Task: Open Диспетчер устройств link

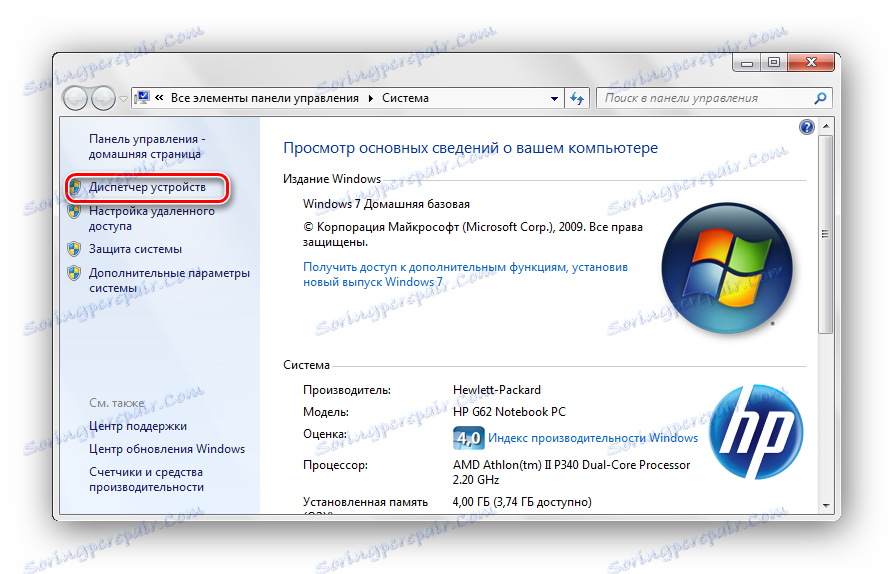Action: tap(147, 187)
